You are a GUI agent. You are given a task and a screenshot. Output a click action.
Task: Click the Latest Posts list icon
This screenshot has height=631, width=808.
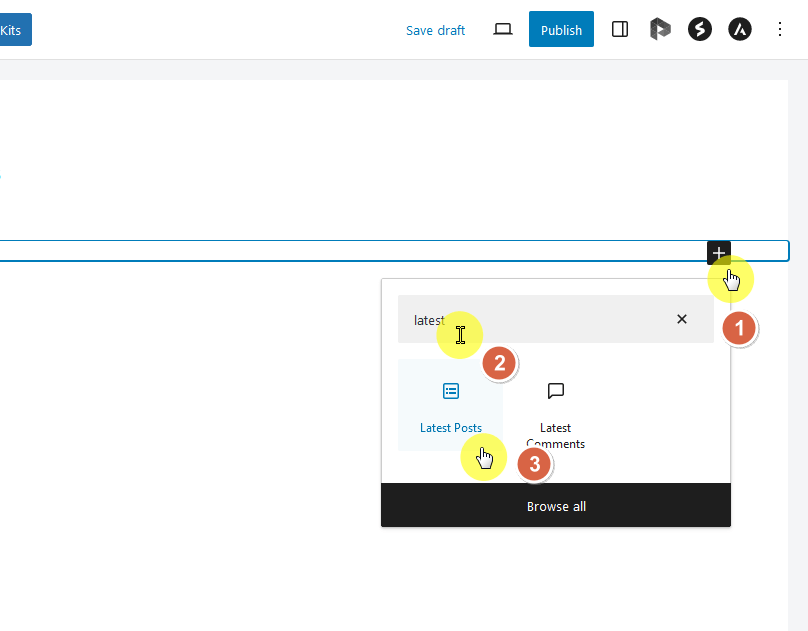[451, 391]
